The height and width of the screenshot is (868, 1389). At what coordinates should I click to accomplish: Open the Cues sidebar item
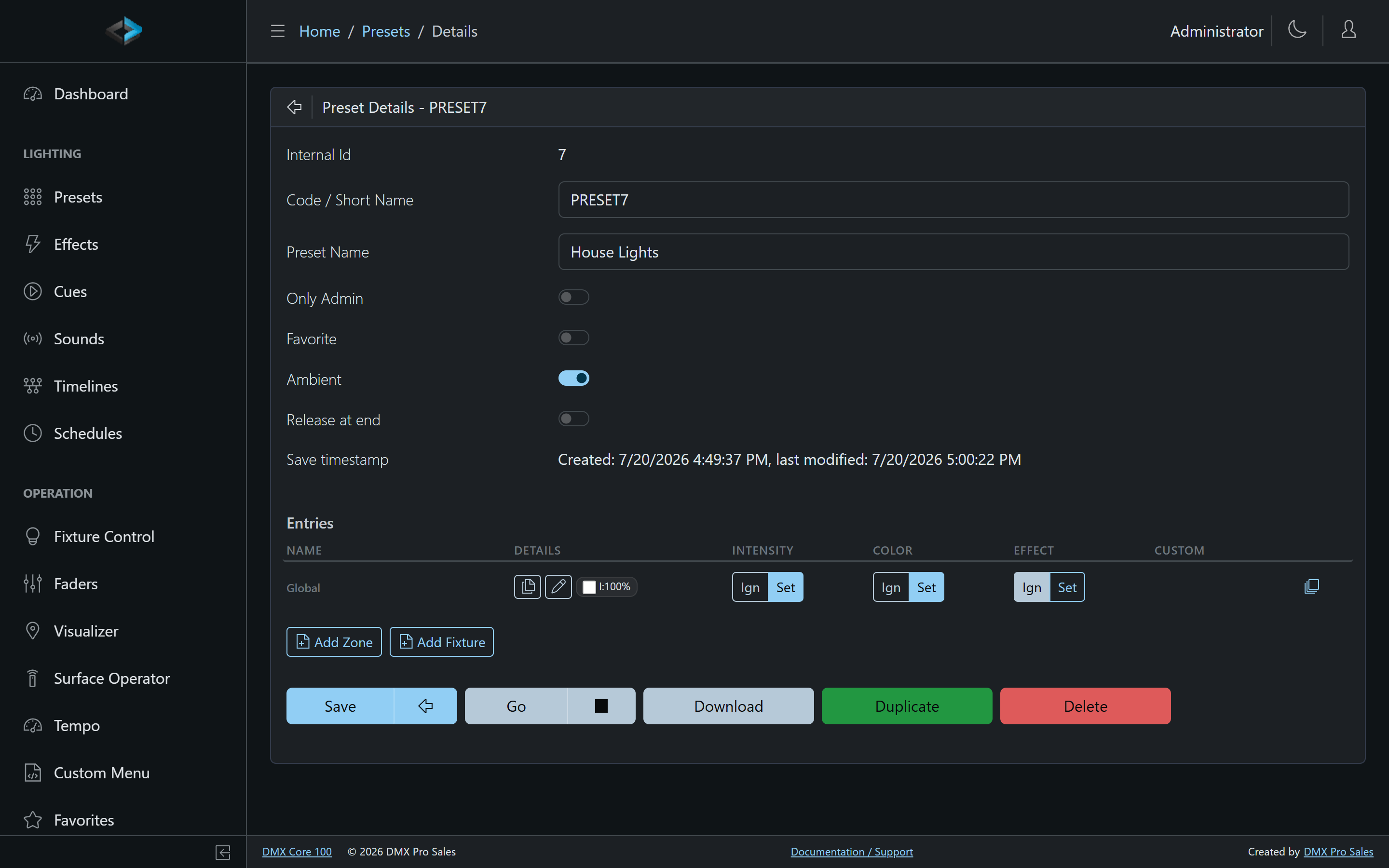pyautogui.click(x=123, y=292)
